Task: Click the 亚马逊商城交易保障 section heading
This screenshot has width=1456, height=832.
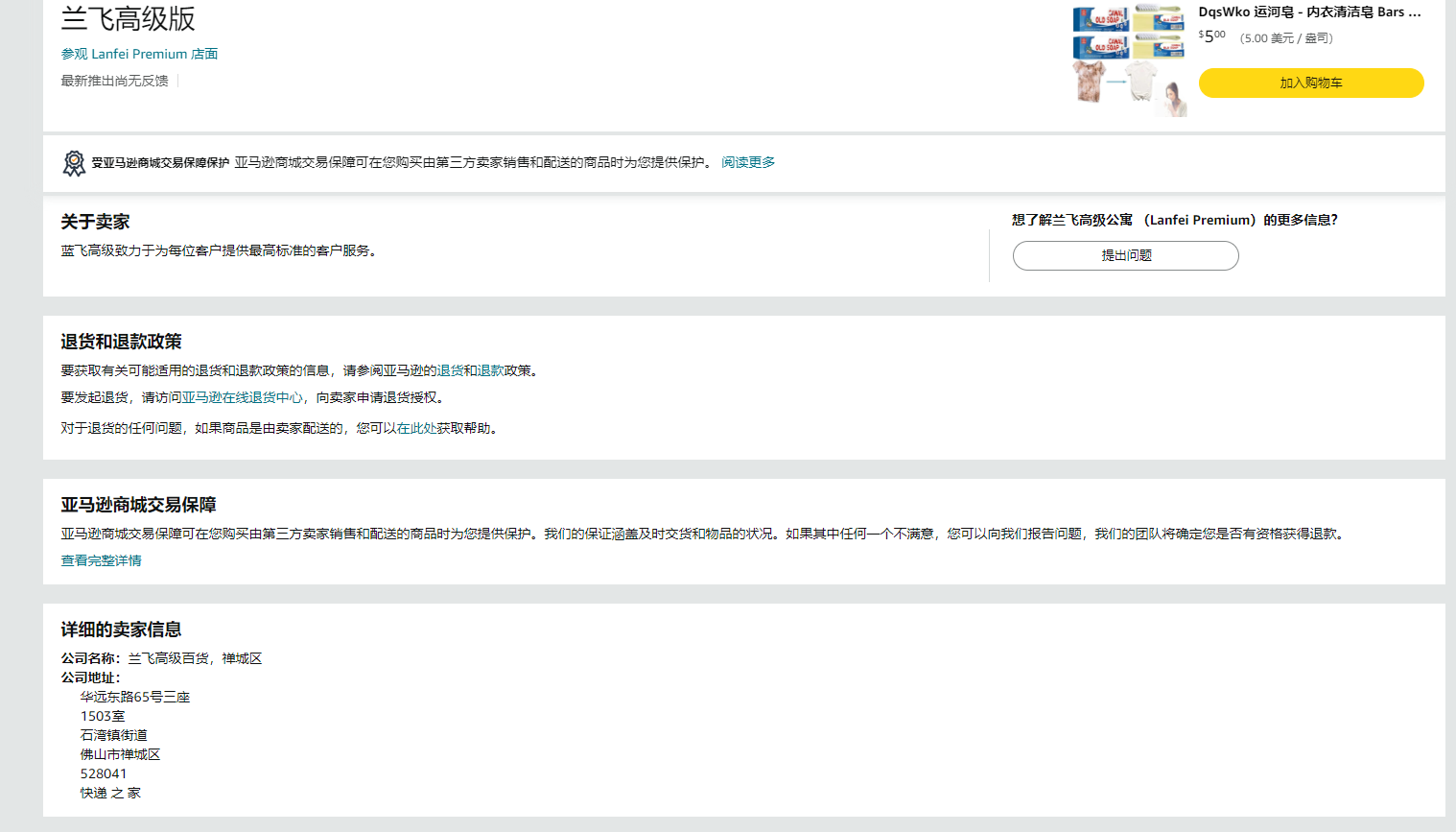Action: click(x=138, y=505)
